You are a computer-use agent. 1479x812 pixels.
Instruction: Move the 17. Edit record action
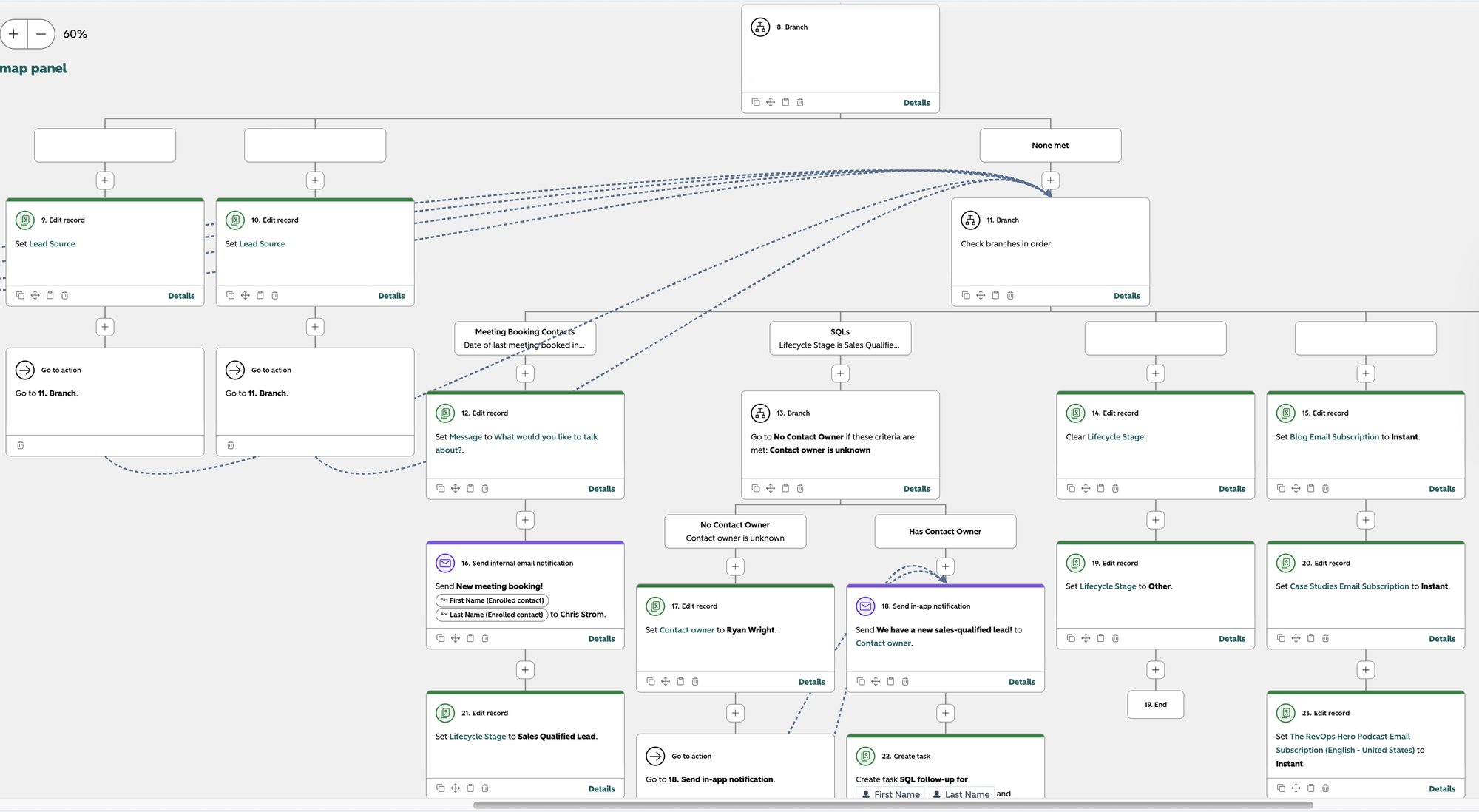pos(666,681)
